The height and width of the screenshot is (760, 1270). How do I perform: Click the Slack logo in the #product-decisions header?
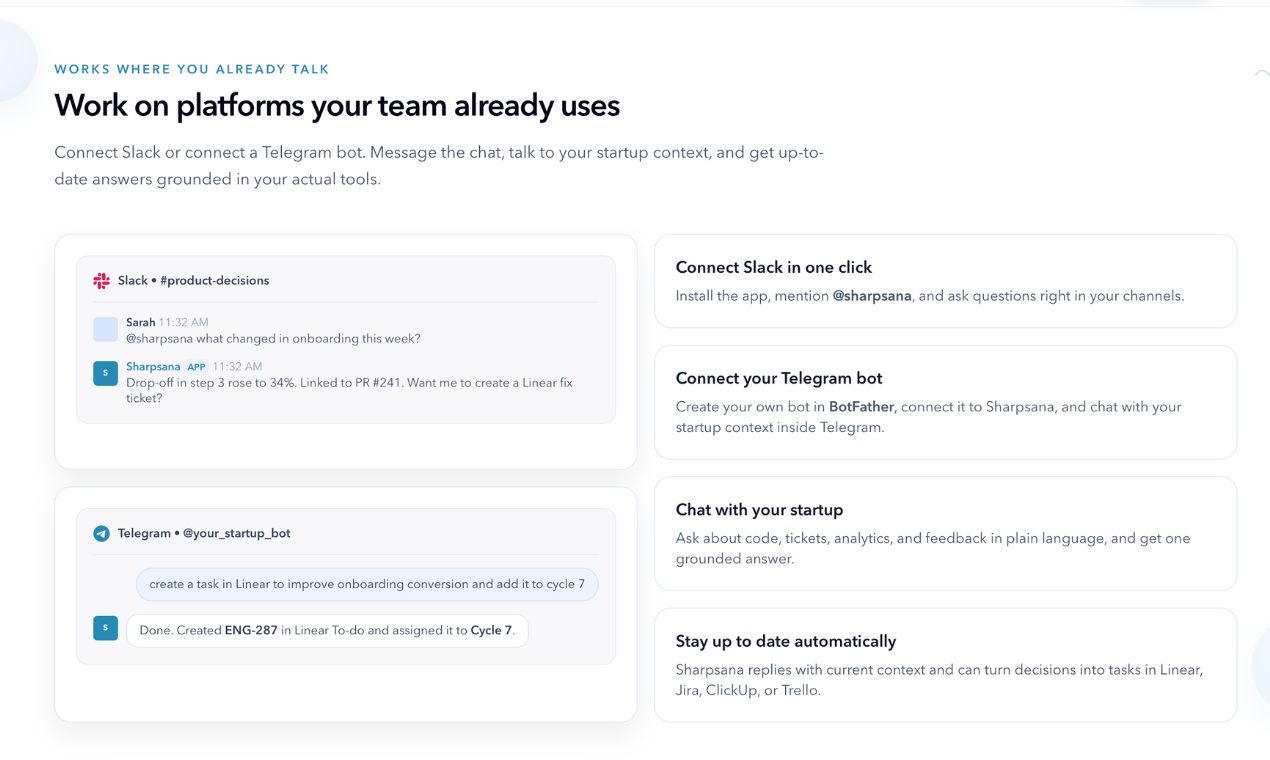101,281
